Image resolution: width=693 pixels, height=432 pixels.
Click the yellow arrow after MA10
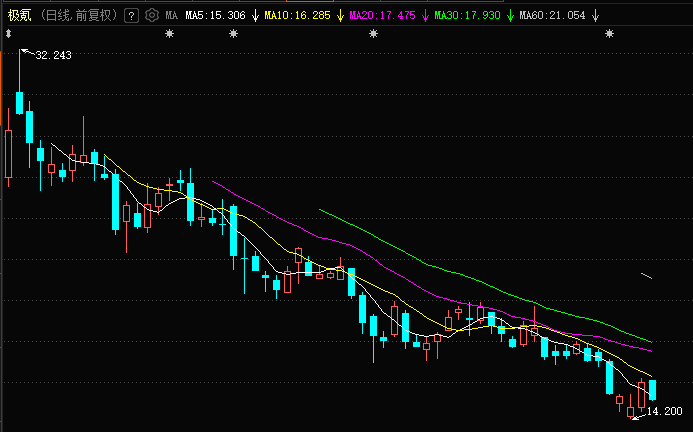point(340,16)
